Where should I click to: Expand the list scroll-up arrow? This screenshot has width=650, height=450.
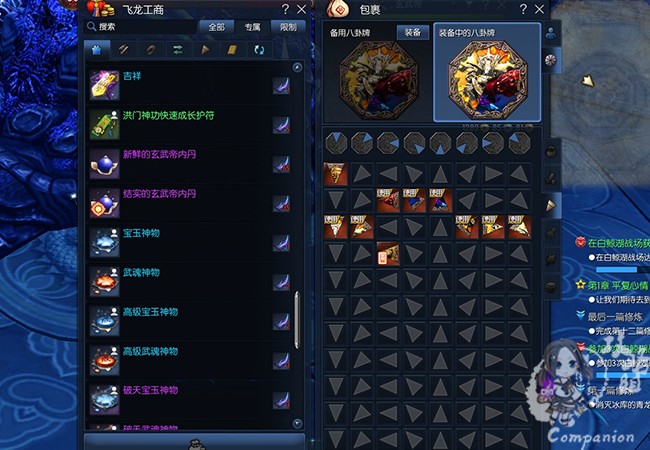[297, 67]
